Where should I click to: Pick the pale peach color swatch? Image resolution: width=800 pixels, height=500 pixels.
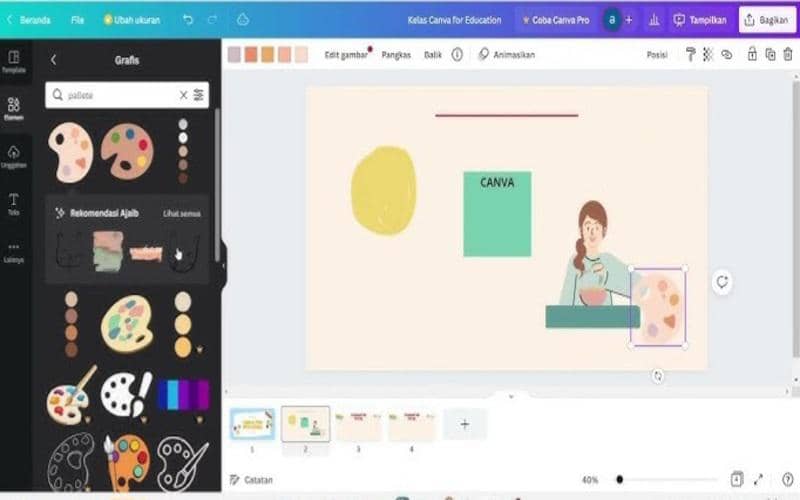pos(302,55)
